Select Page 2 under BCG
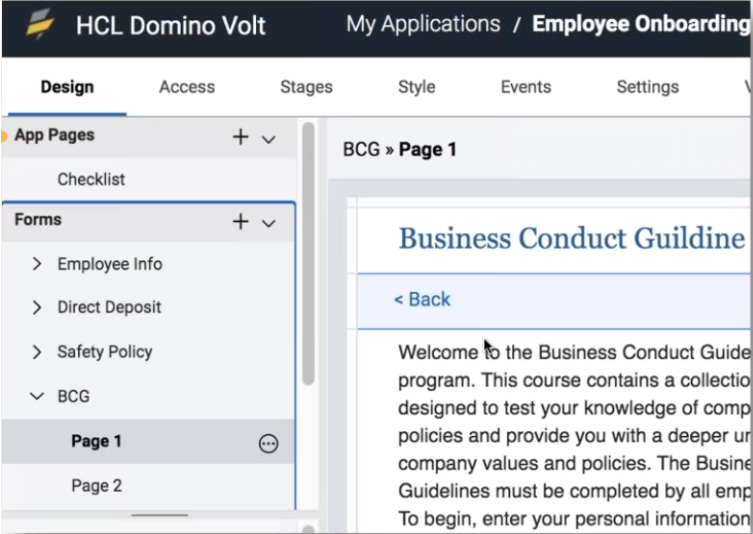Image resolution: width=753 pixels, height=534 pixels. pyautogui.click(x=97, y=485)
